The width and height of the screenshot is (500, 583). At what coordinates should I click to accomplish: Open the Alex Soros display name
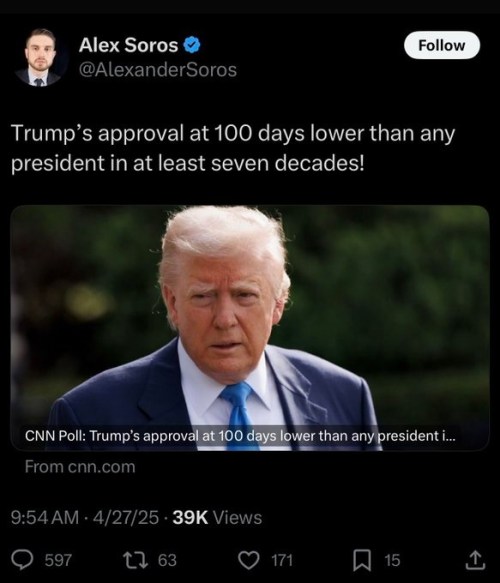[129, 45]
